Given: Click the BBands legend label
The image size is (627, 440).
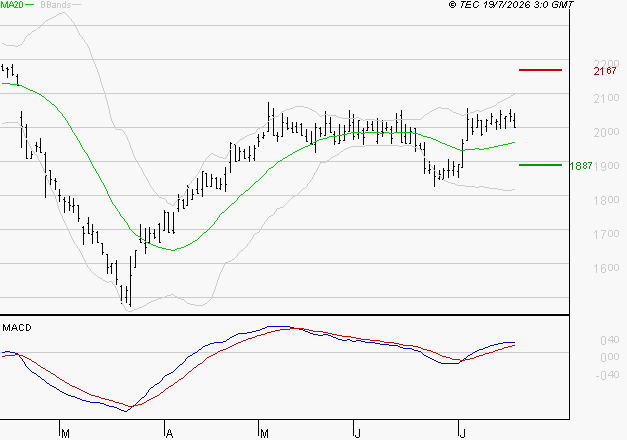Looking at the screenshot, I should coord(56,4).
